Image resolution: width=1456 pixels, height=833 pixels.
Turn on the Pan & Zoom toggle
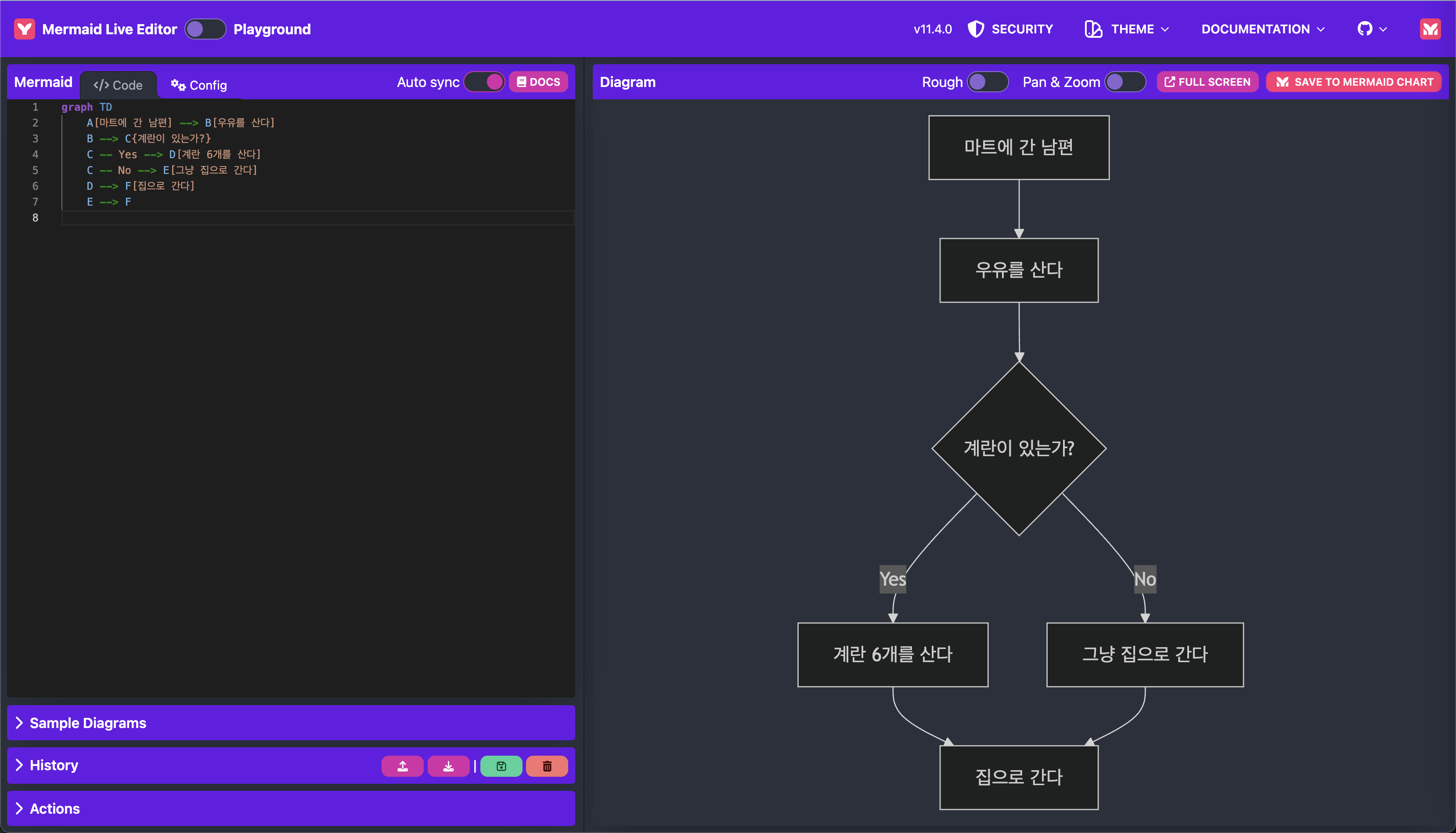coord(1124,82)
